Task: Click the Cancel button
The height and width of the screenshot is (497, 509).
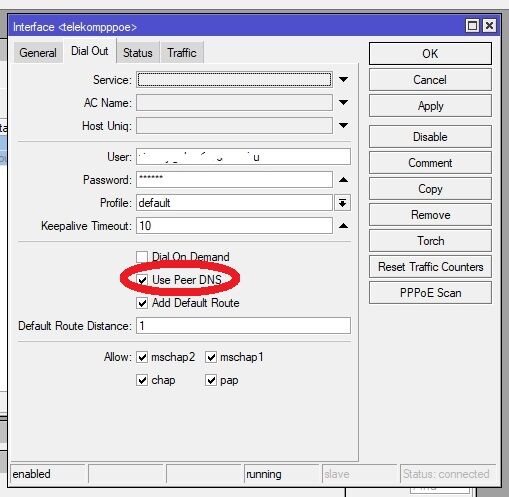Action: (x=430, y=80)
